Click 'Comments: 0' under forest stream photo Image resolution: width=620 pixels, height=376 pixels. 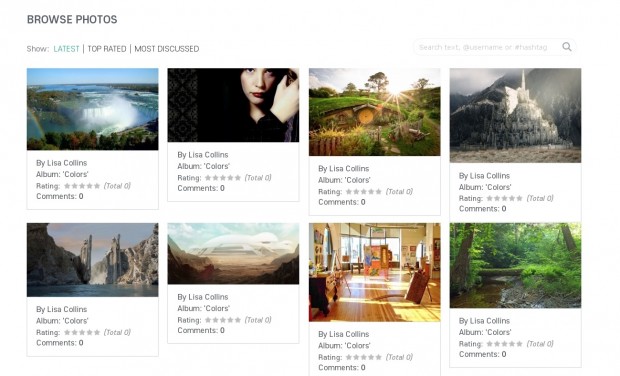pos(483,354)
